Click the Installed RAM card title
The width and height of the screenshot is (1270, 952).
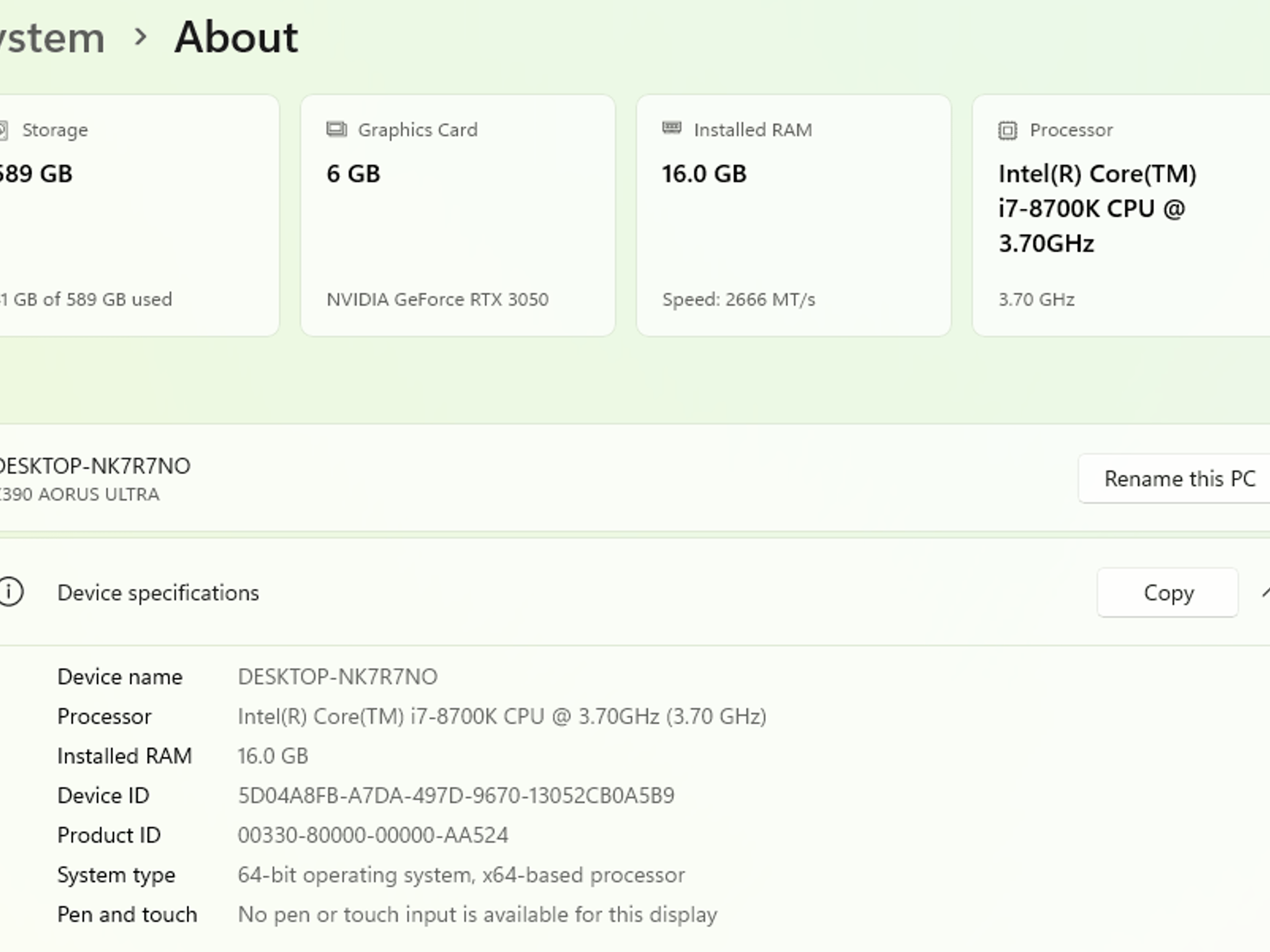click(753, 130)
